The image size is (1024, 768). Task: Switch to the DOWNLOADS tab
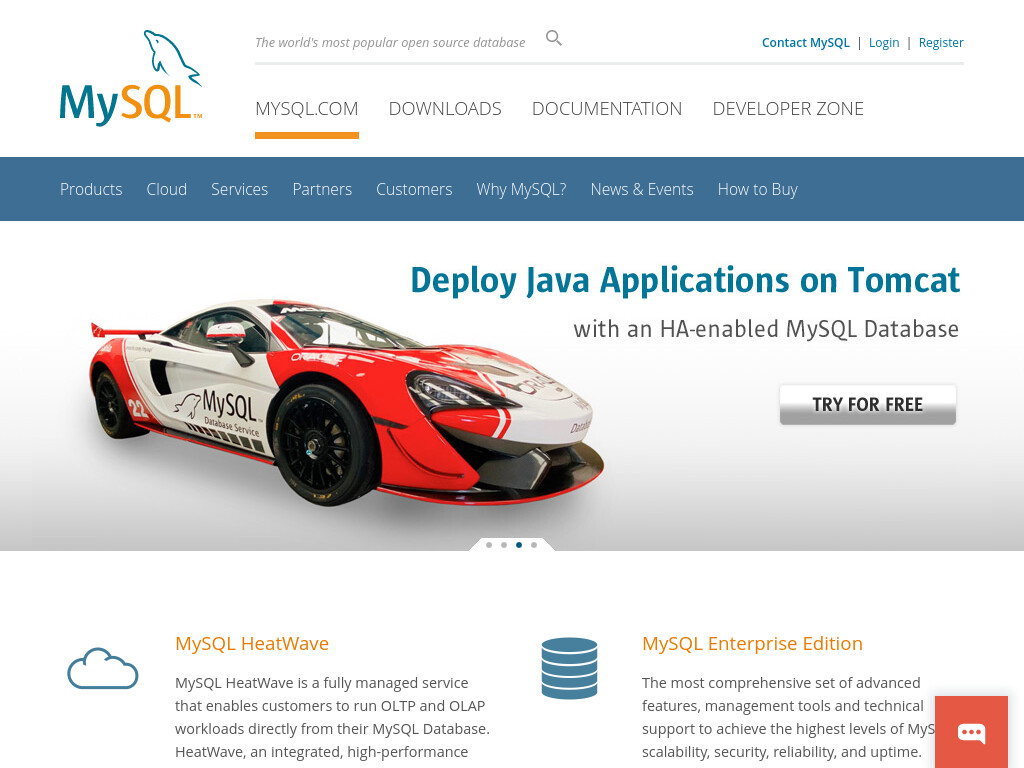point(445,108)
